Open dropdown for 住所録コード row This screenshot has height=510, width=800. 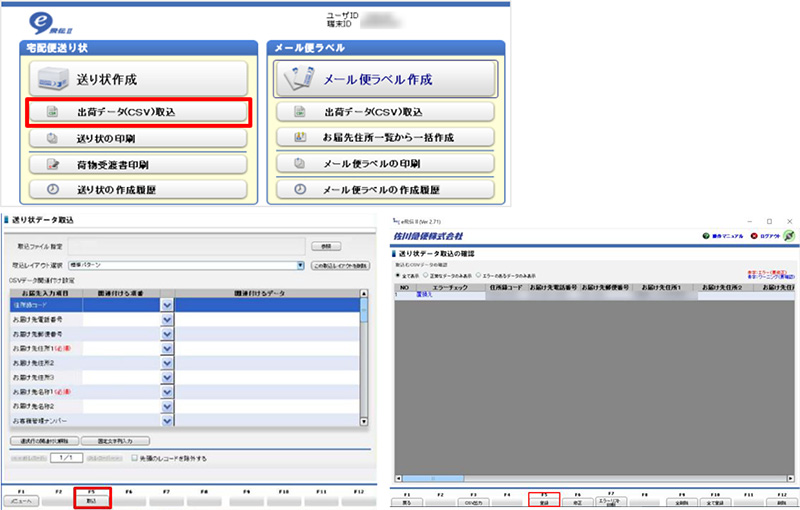point(167,305)
